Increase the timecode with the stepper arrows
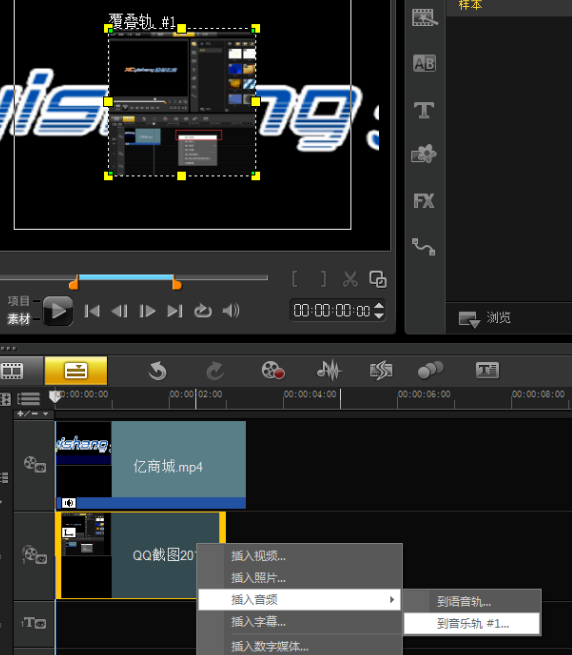This screenshot has width=572, height=655. point(379,306)
